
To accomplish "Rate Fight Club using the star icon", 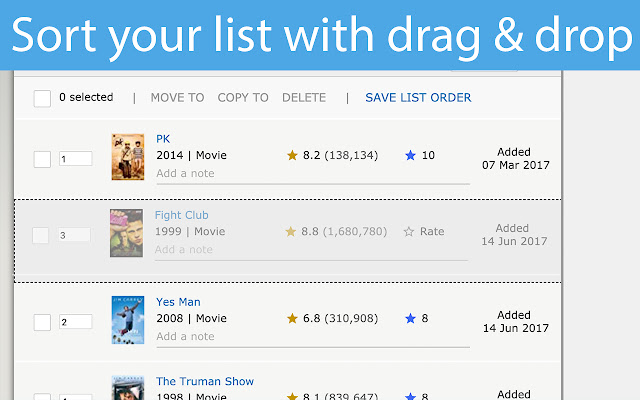I will click(x=408, y=232).
